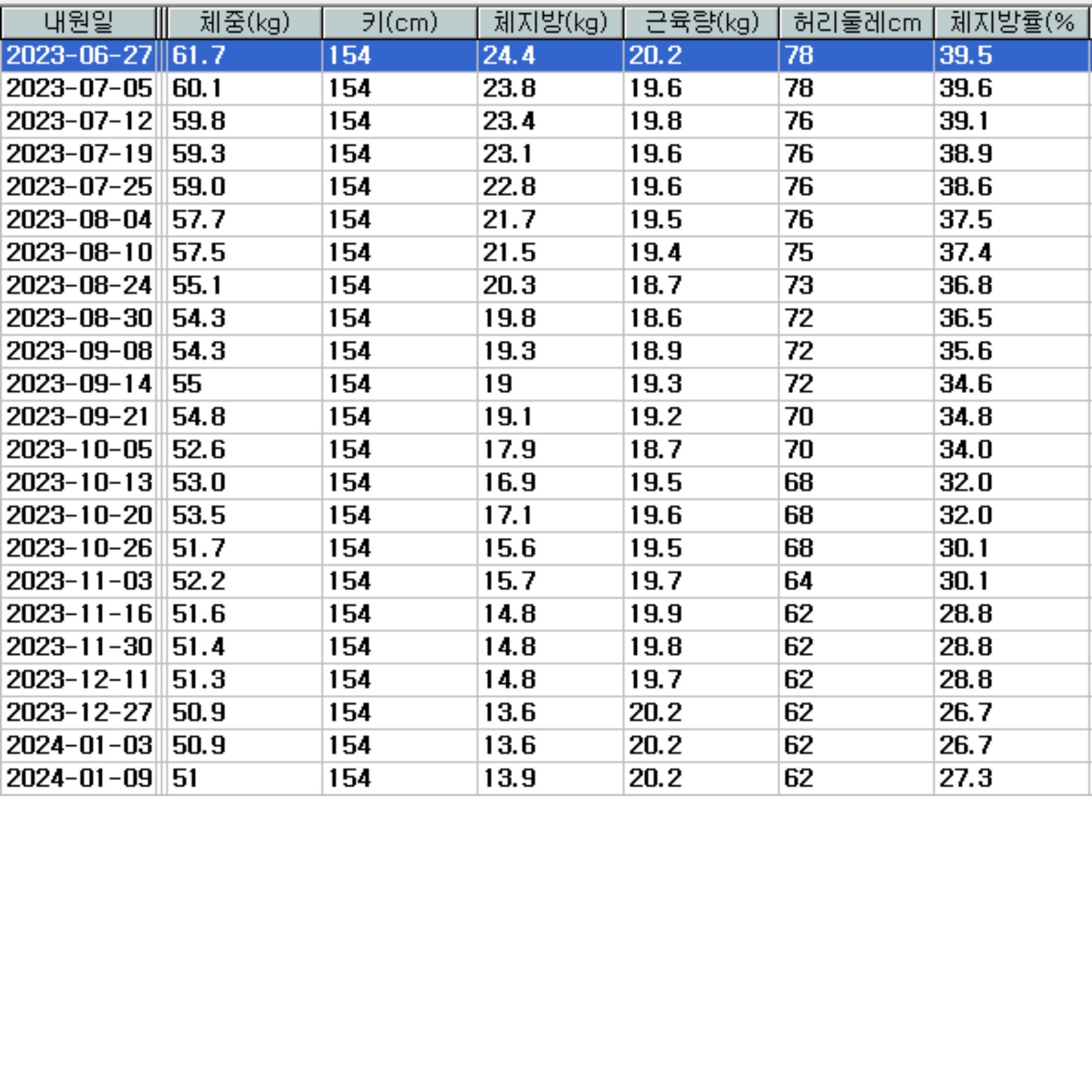Image resolution: width=1092 pixels, height=1092 pixels.
Task: Click the 근육량(kg) column header
Action: tap(701, 23)
